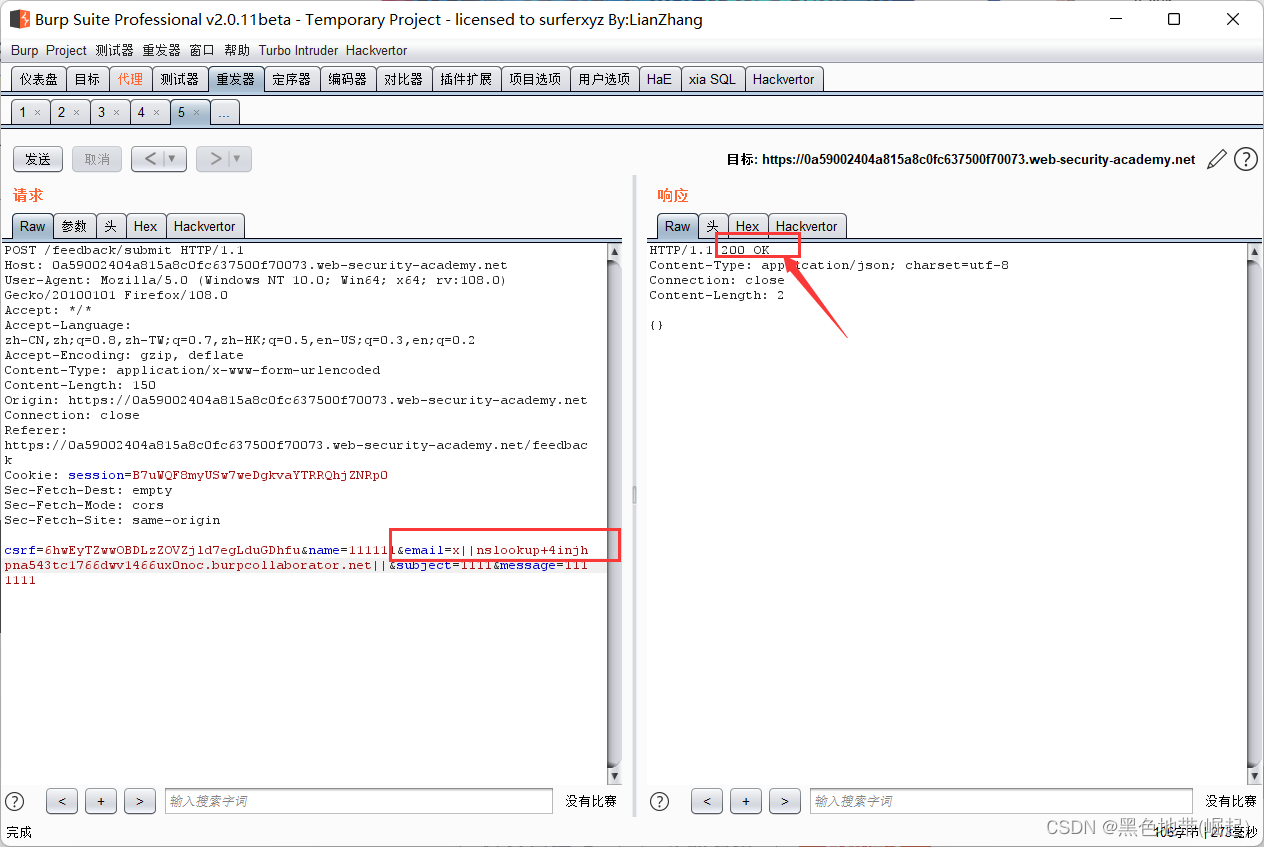Select the request Raw tab

33,226
